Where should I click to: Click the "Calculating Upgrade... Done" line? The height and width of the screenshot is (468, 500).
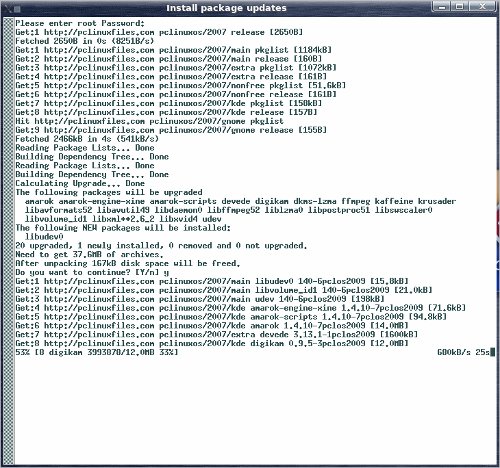coord(80,183)
